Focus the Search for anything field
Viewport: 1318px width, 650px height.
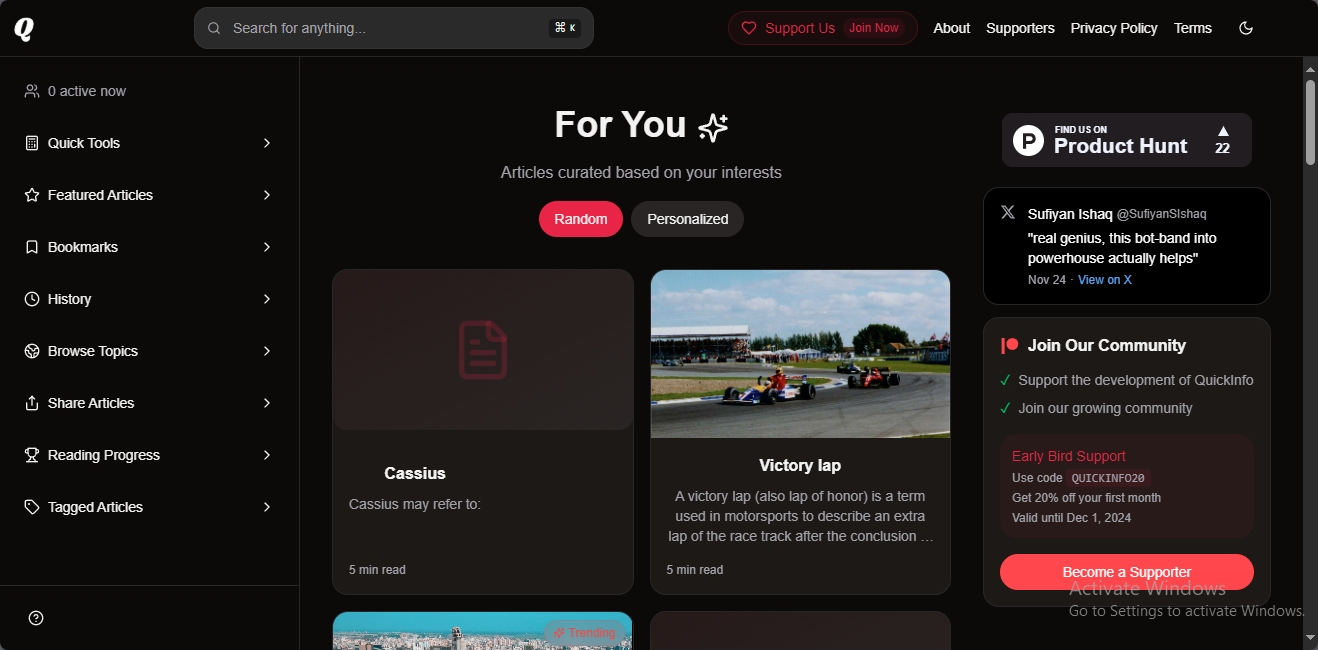[394, 28]
